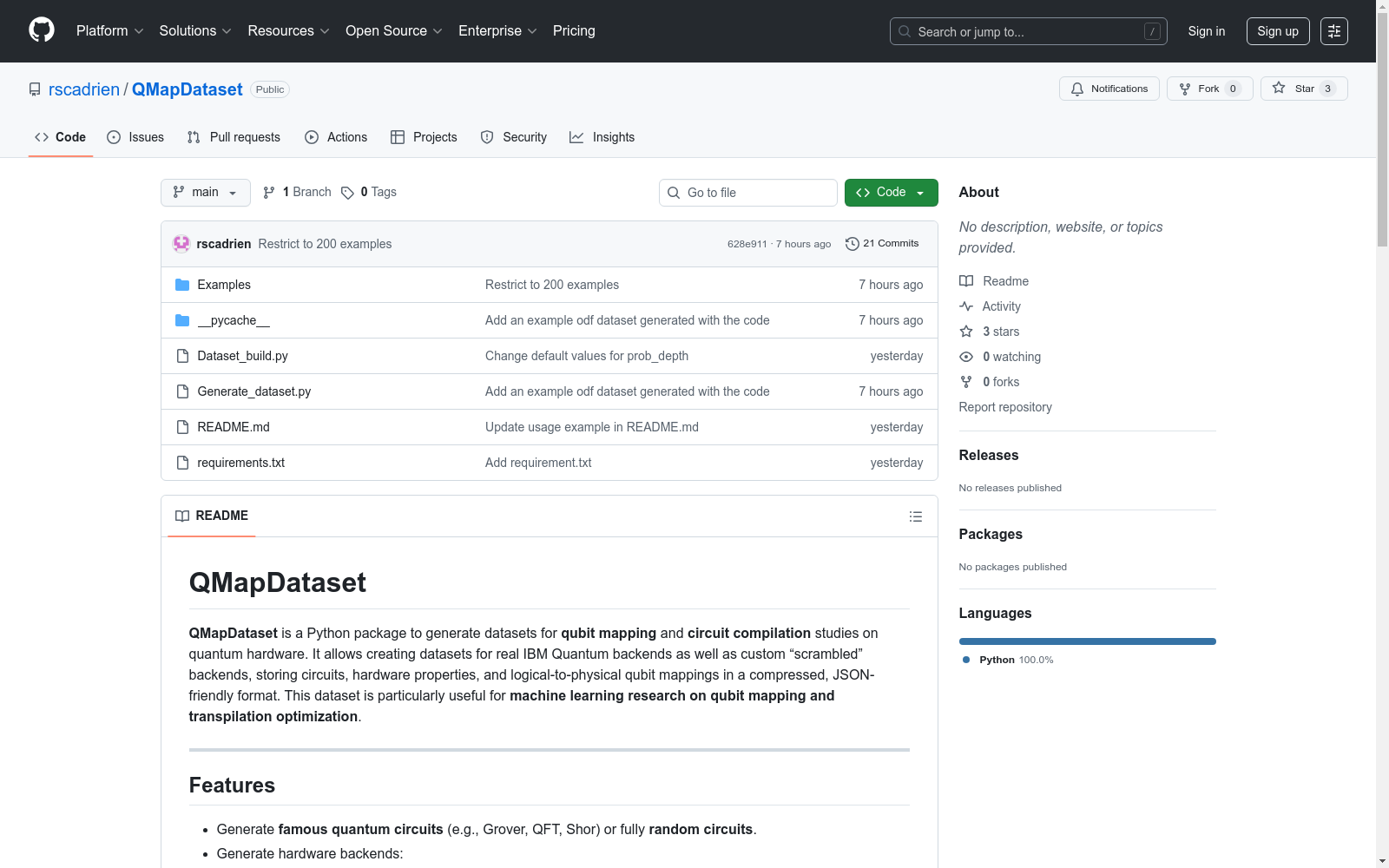The image size is (1389, 868).
Task: Click the Dataset_build.py file icon
Action: [182, 356]
